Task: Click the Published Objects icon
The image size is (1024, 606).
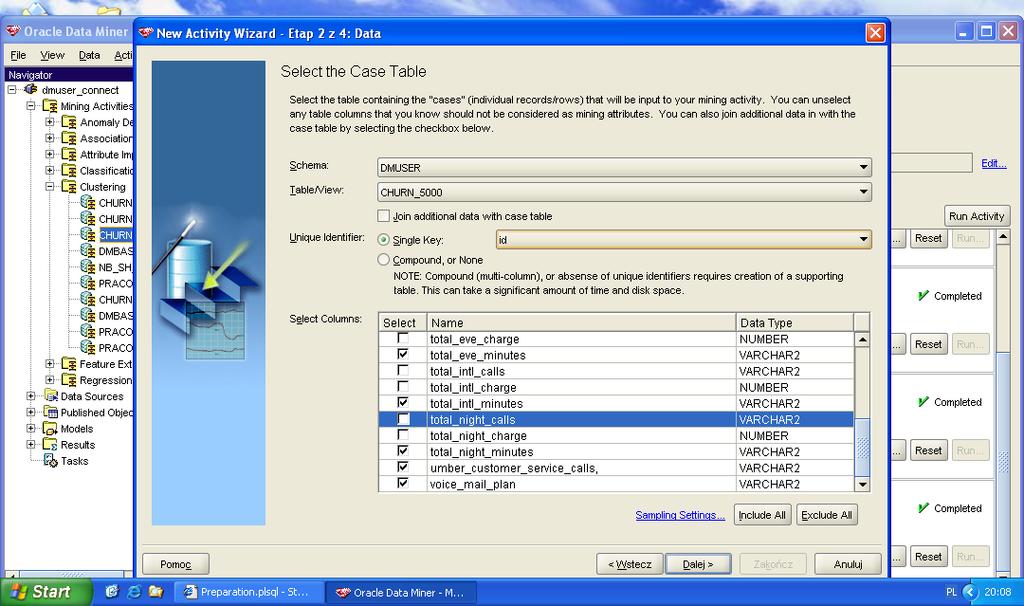Action: point(50,412)
